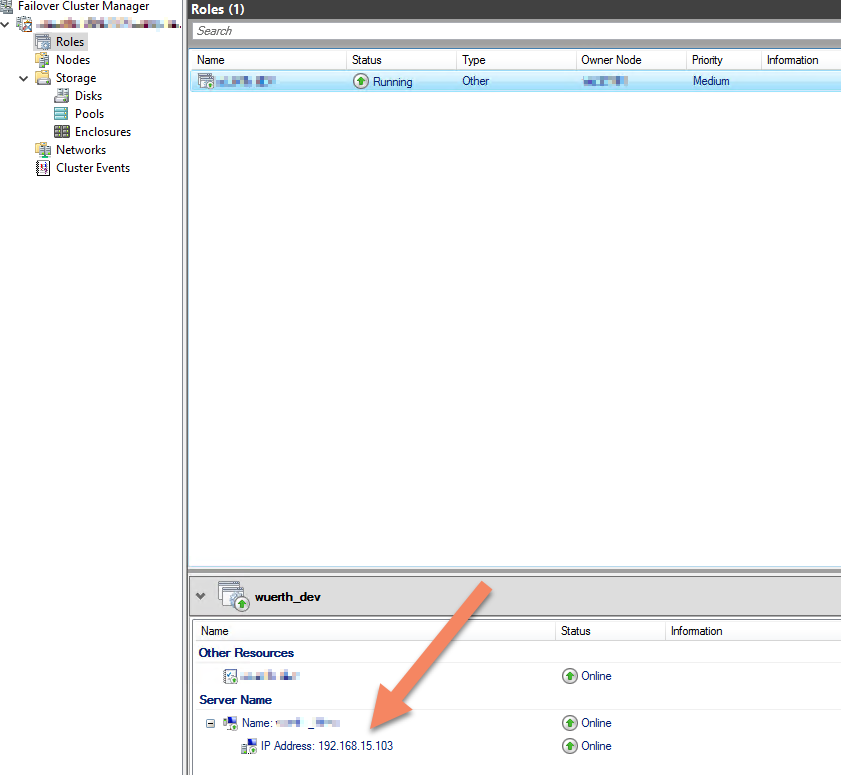Collapse the Storage tree node

point(24,78)
